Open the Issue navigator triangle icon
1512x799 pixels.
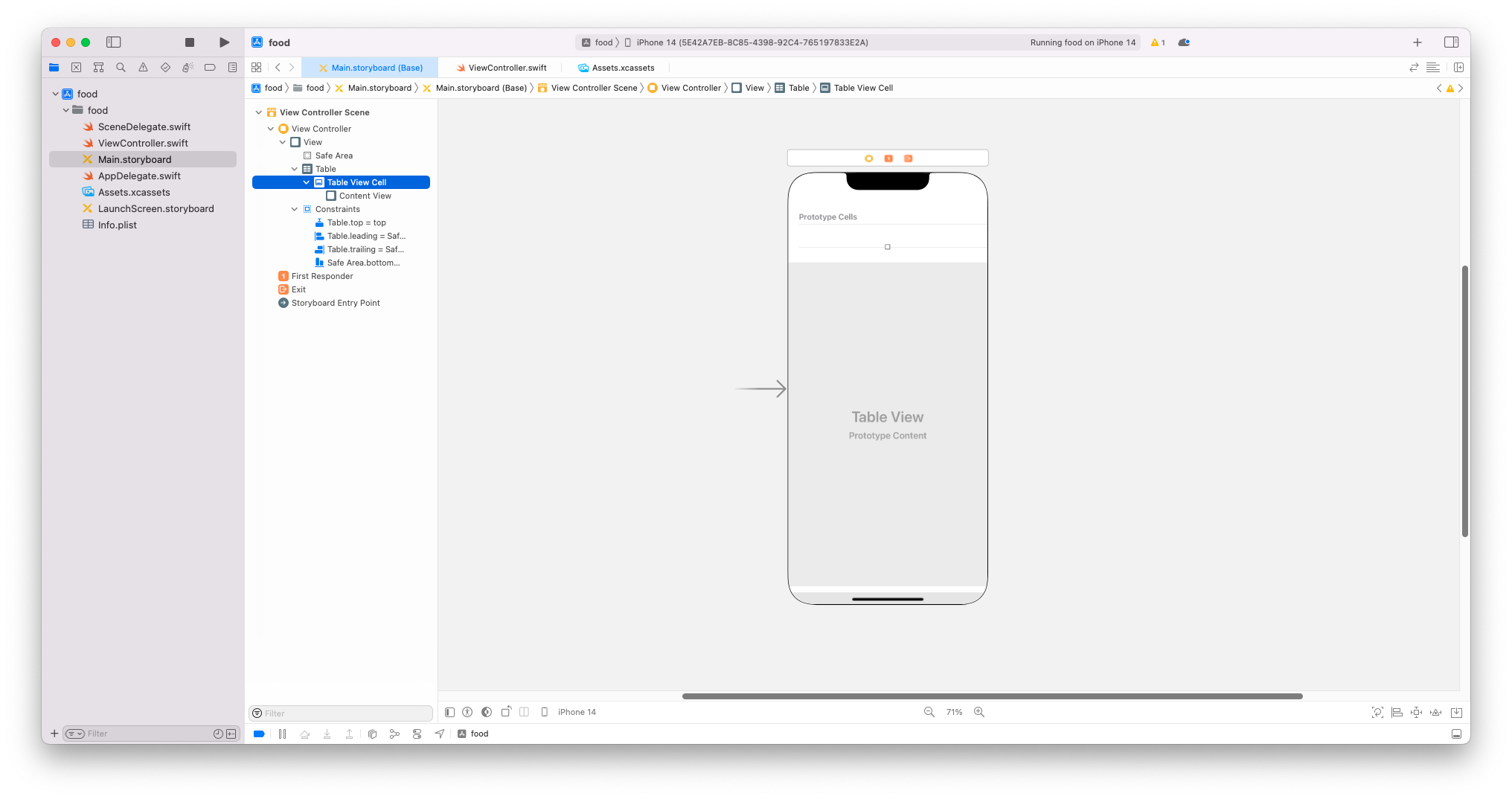coord(143,68)
